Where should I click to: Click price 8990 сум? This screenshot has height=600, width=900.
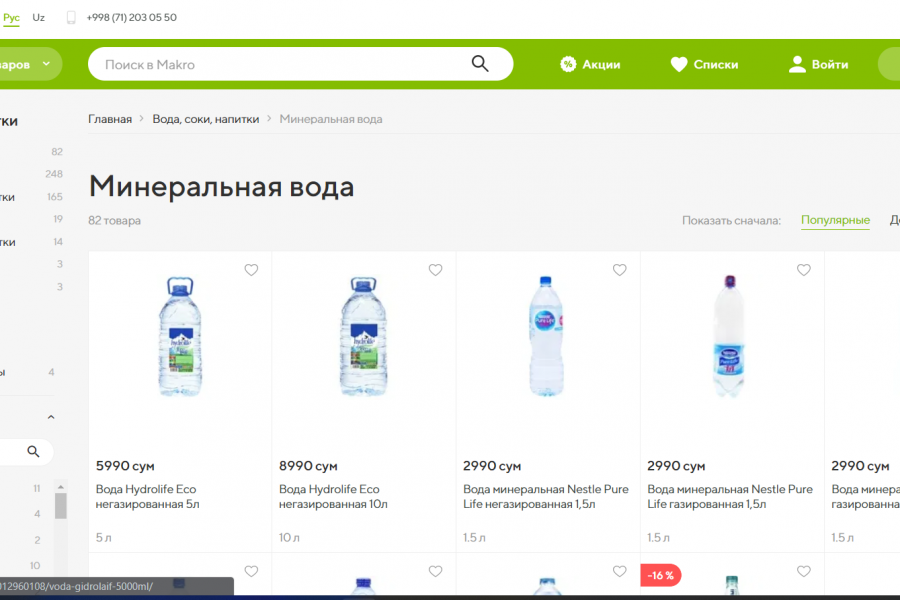(x=308, y=466)
